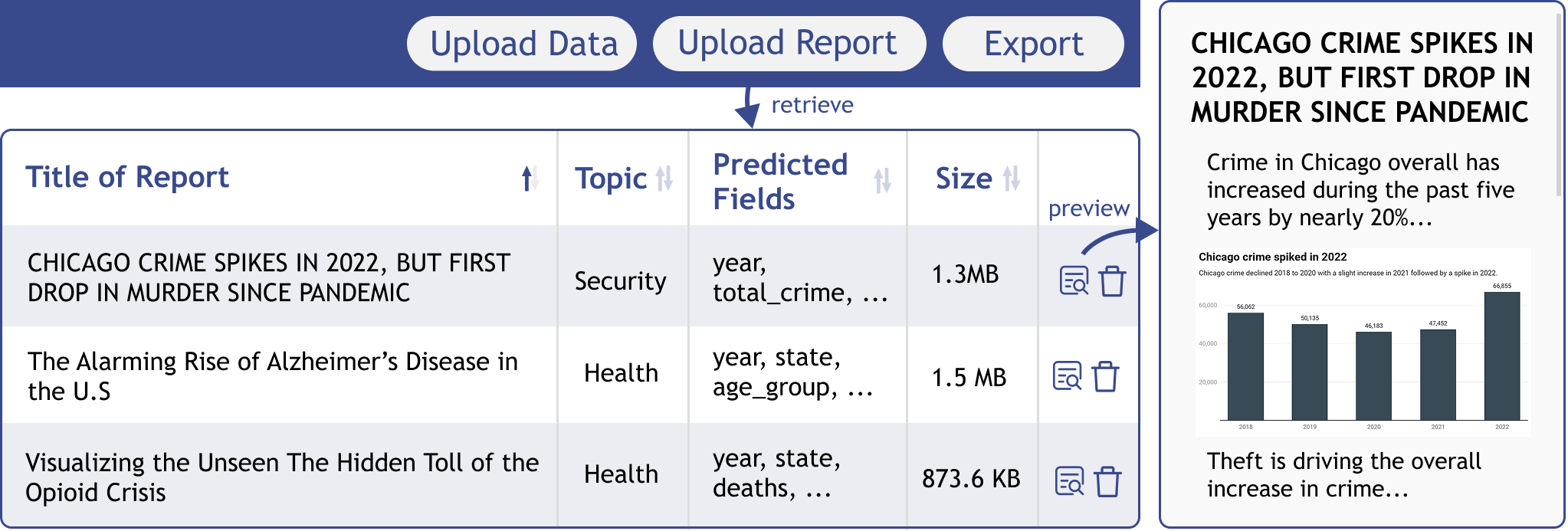Click the Chicago crime bar chart thumbnail

click(x=1363, y=343)
